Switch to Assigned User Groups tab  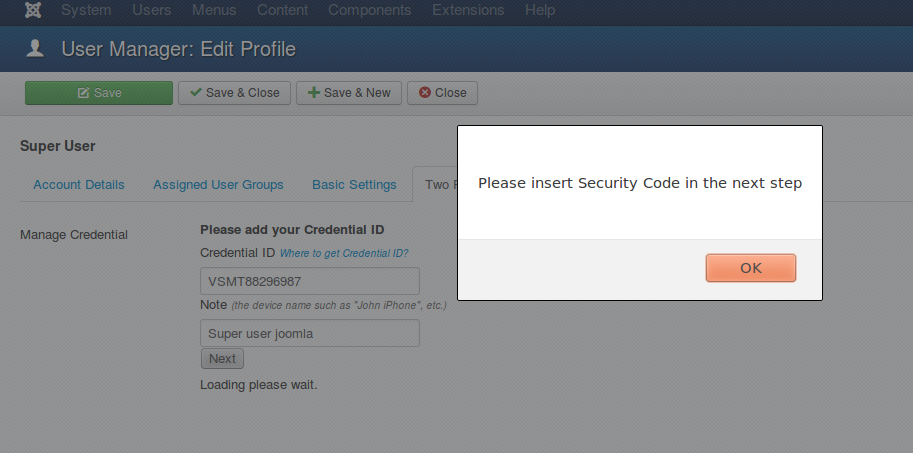[x=218, y=185]
